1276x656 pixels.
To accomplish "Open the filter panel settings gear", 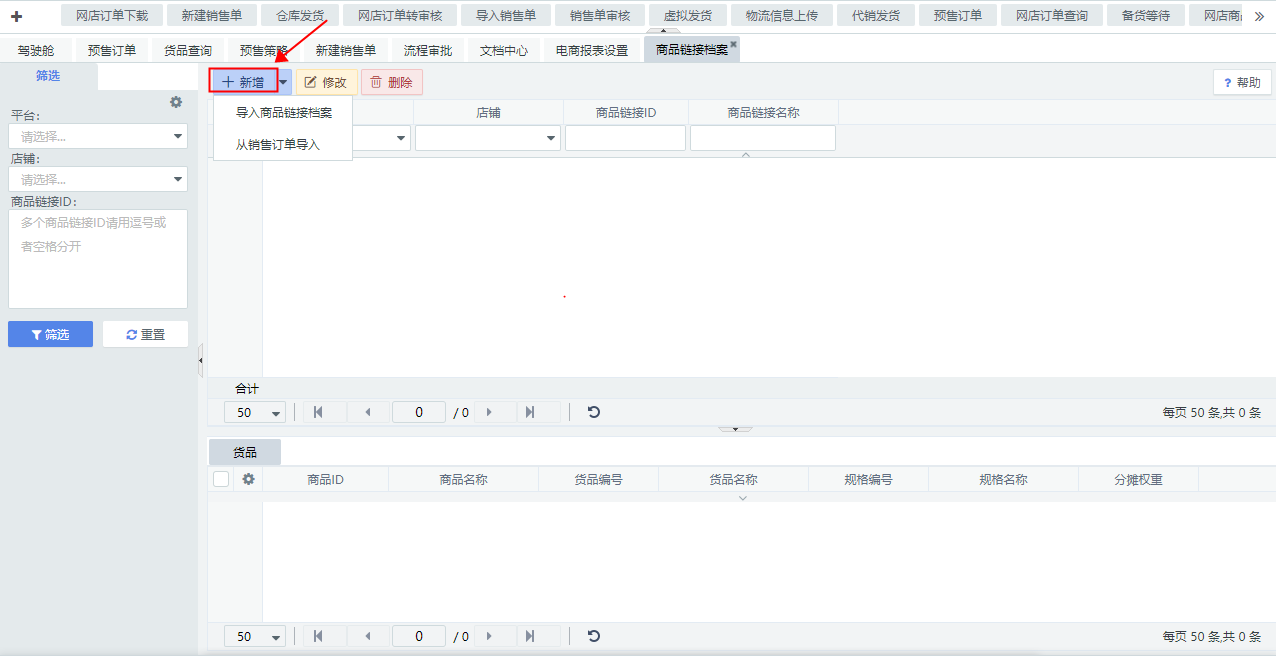I will [176, 102].
